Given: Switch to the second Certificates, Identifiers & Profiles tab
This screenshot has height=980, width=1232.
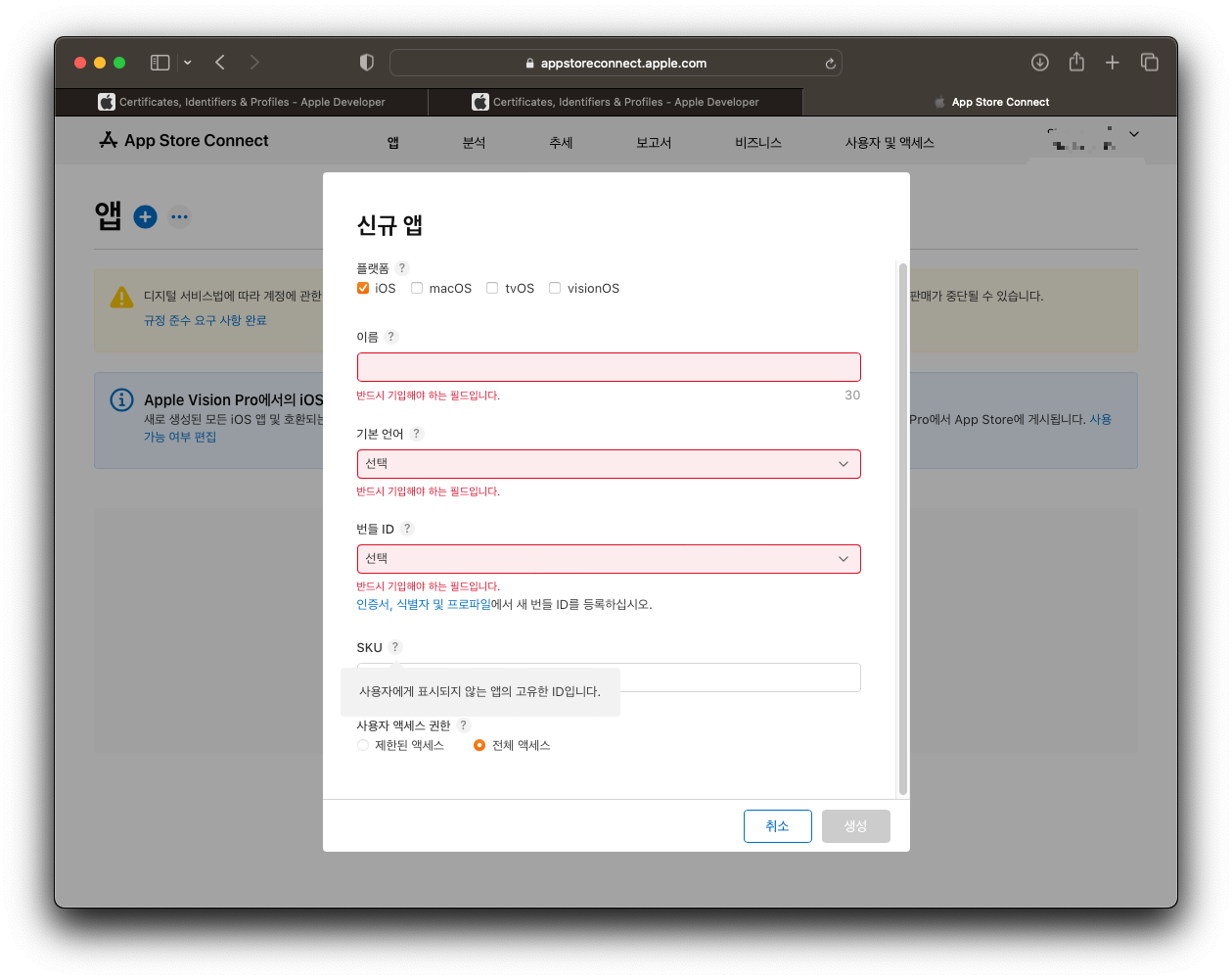Looking at the screenshot, I should (x=616, y=102).
